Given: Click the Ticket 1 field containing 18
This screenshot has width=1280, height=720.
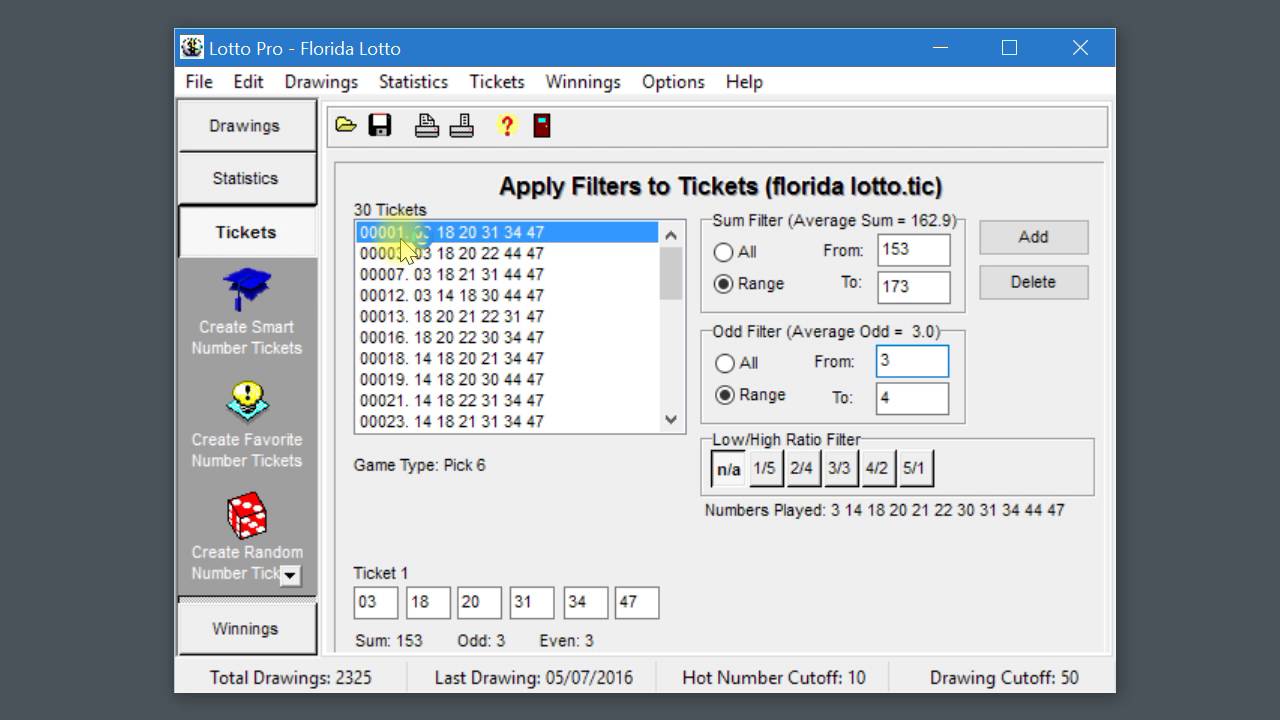Looking at the screenshot, I should click(428, 602).
